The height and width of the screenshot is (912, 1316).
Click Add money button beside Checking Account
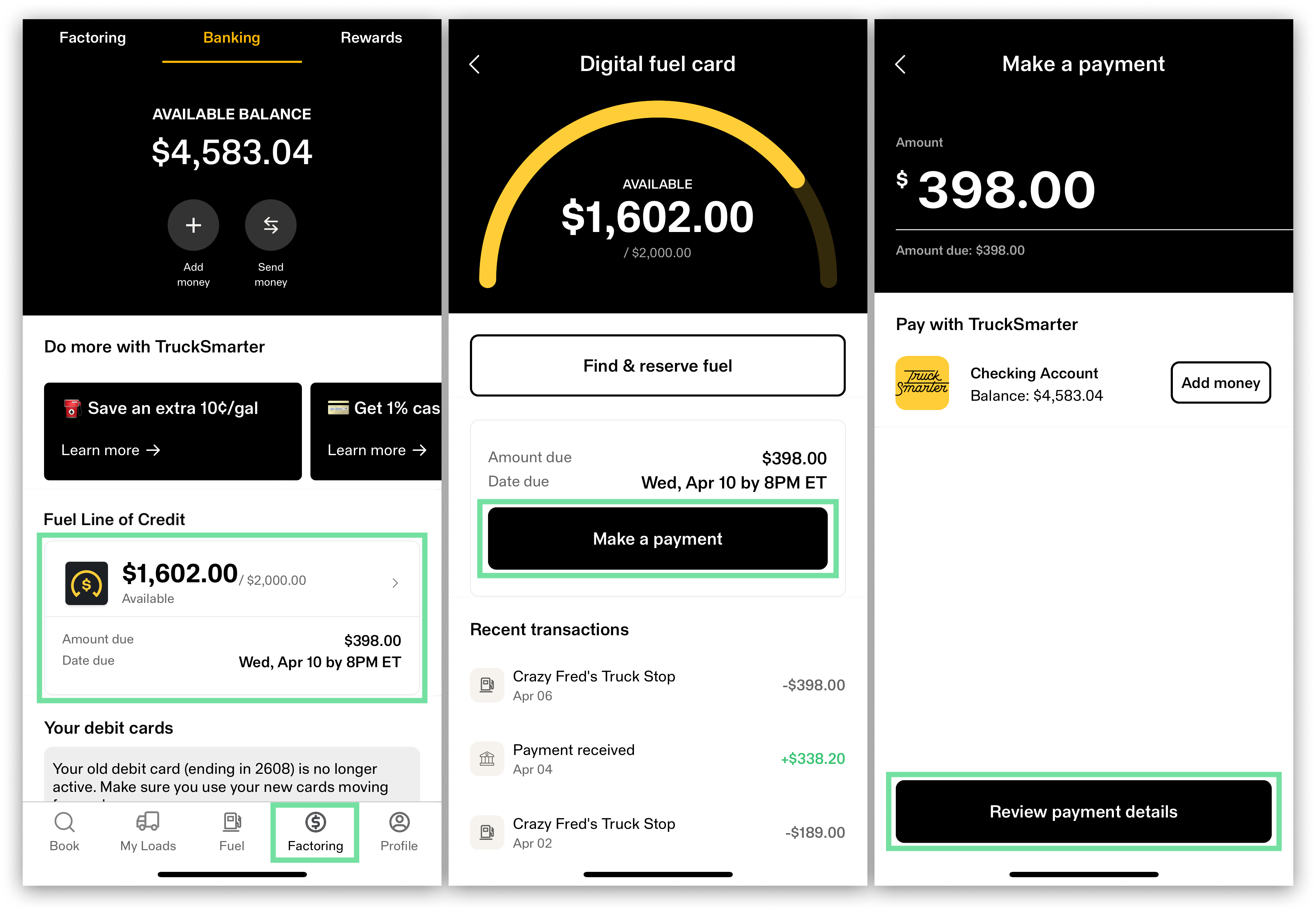coord(1220,383)
